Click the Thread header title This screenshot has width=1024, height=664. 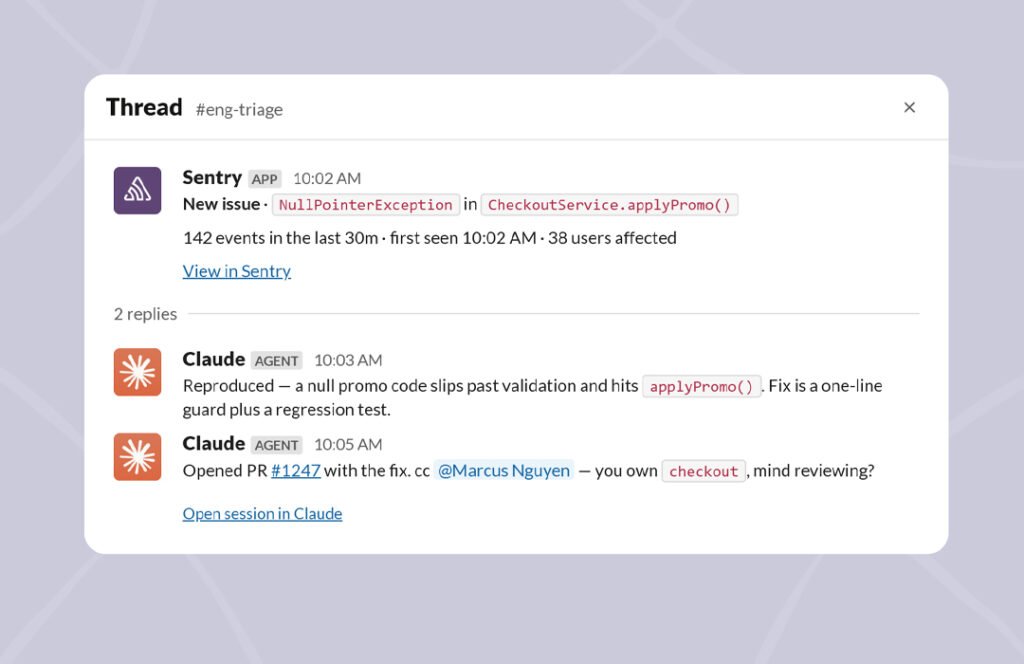click(144, 107)
